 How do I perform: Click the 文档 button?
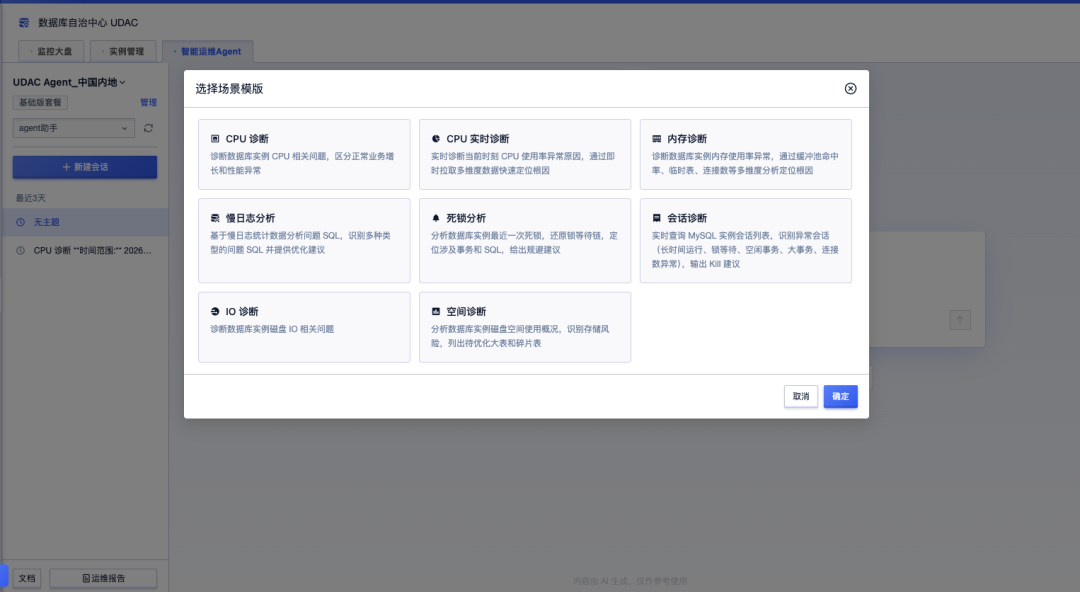(27, 578)
